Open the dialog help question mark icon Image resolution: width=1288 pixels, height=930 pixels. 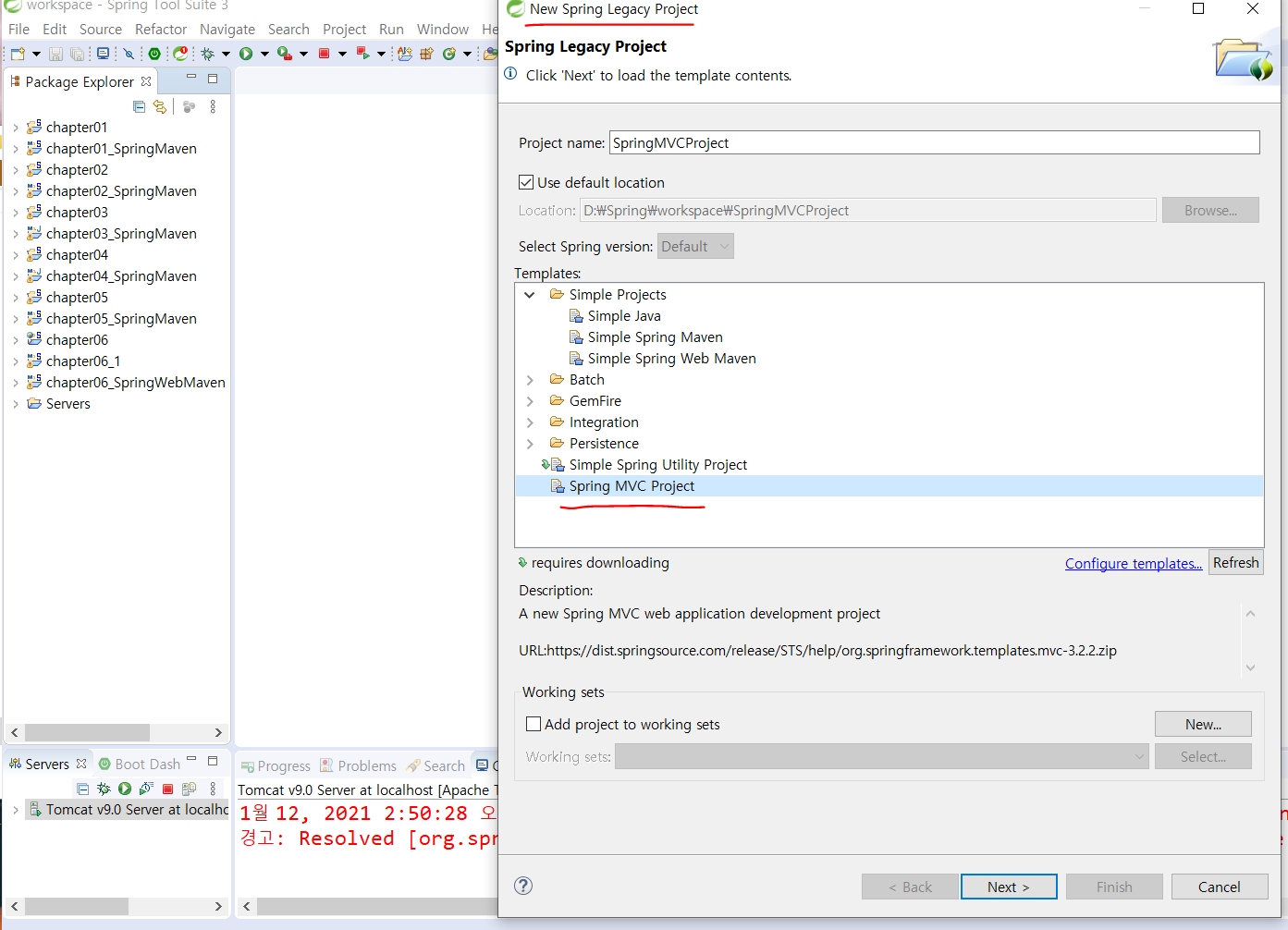523,886
